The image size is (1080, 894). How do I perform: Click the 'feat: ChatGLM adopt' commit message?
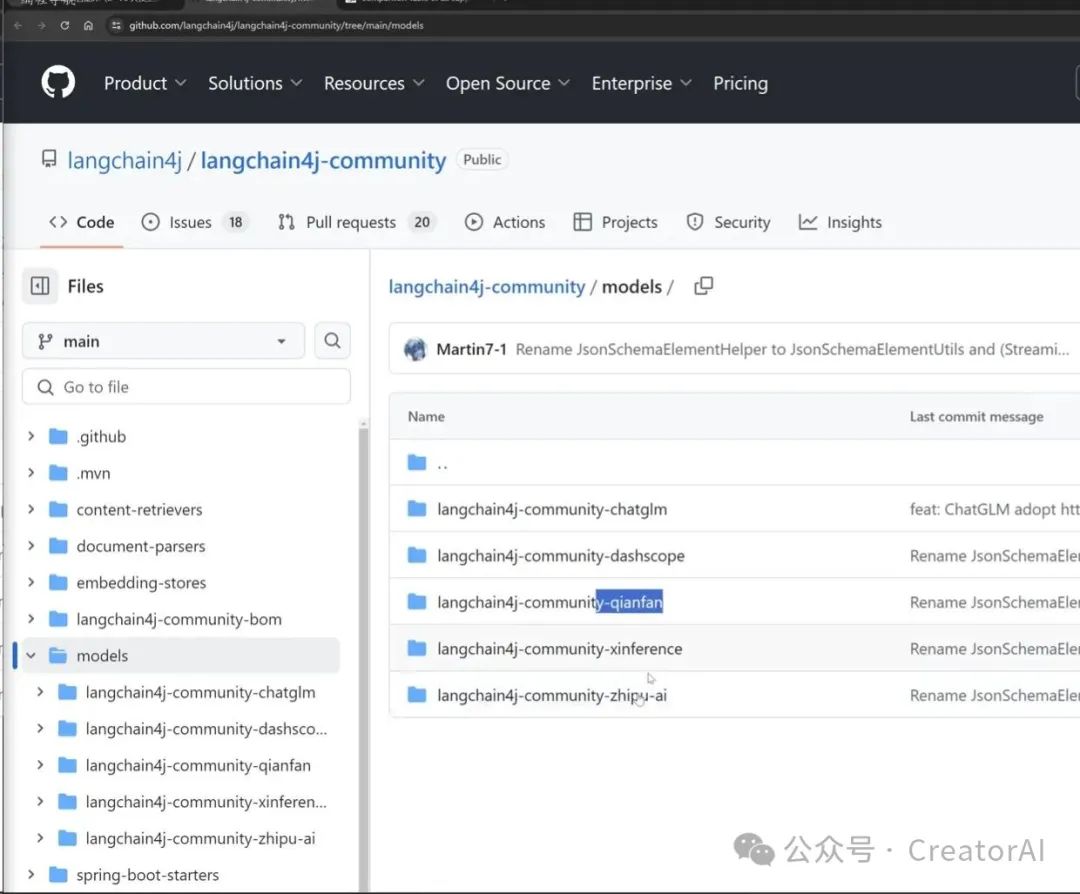[995, 509]
